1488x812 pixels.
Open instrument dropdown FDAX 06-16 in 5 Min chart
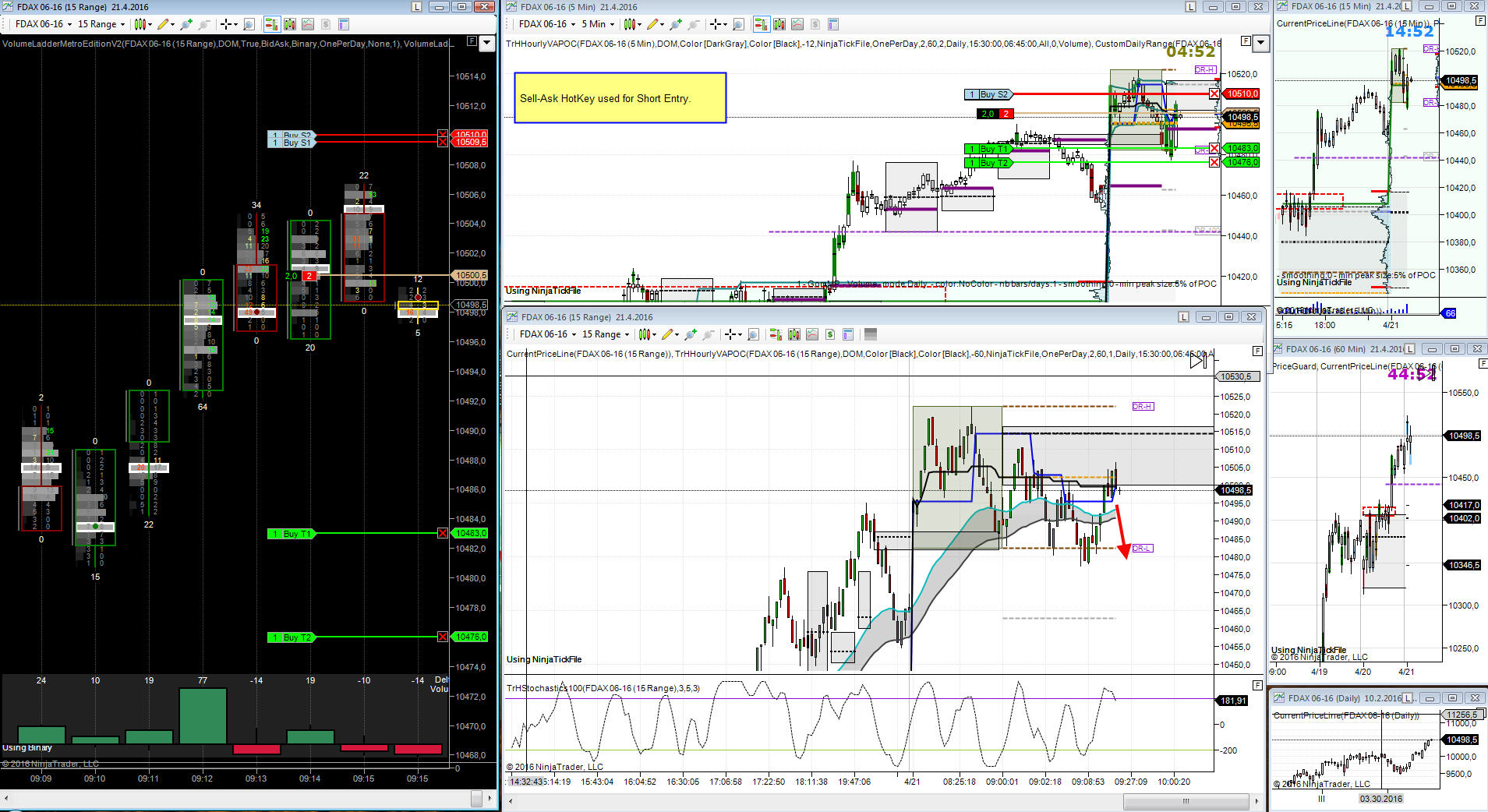point(547,24)
